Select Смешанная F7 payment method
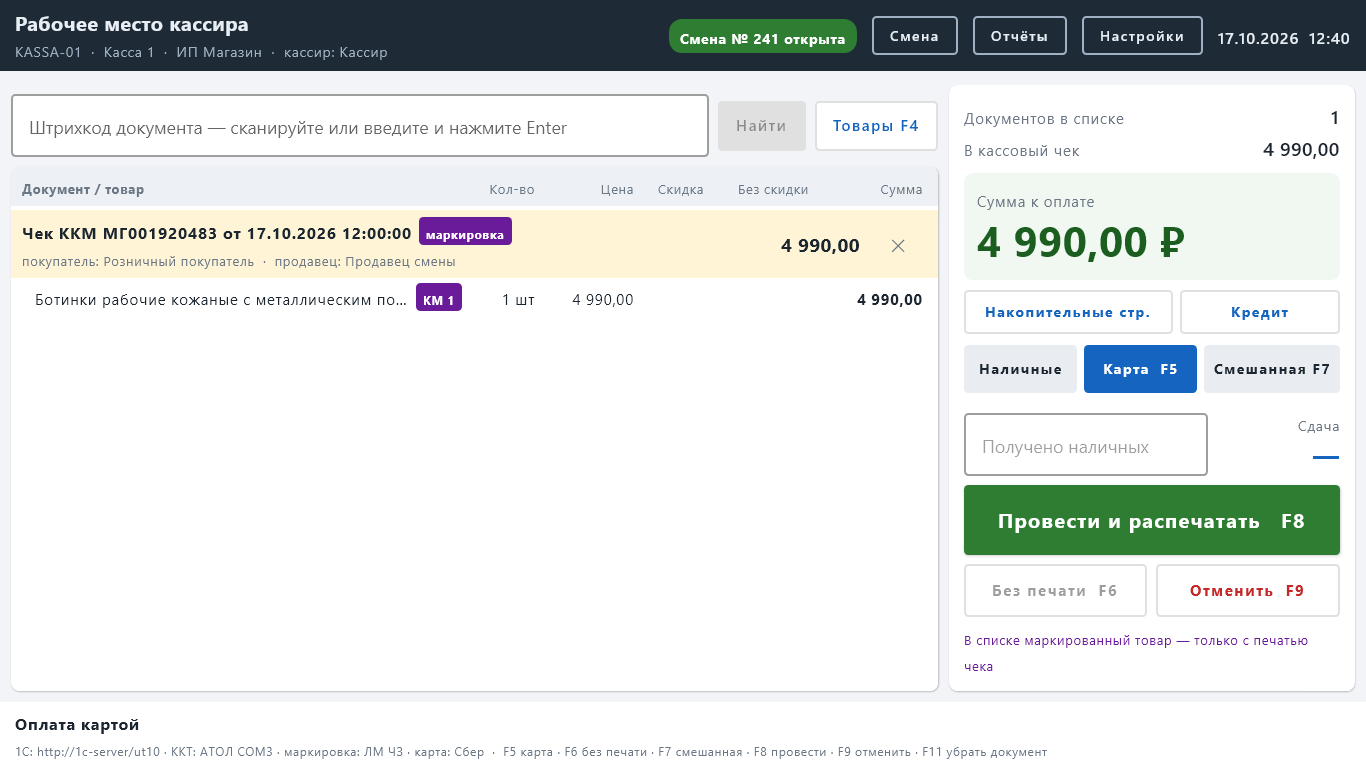Image resolution: width=1366 pixels, height=768 pixels. pos(1272,369)
